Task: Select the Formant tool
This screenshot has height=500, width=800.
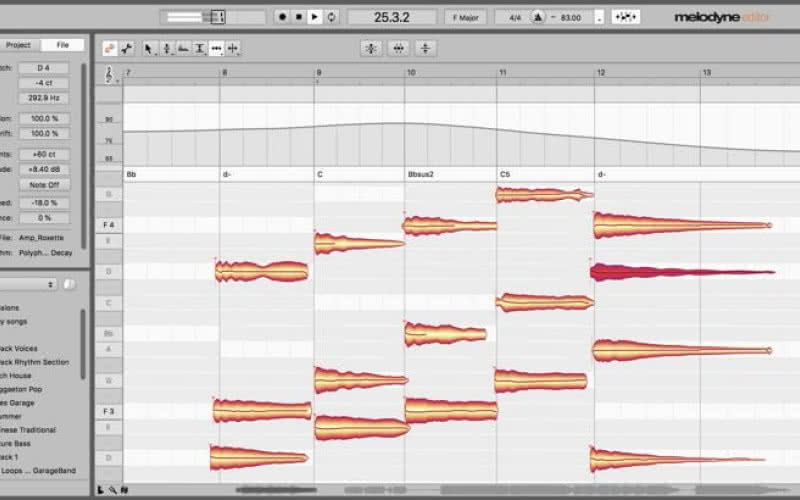Action: [x=183, y=48]
